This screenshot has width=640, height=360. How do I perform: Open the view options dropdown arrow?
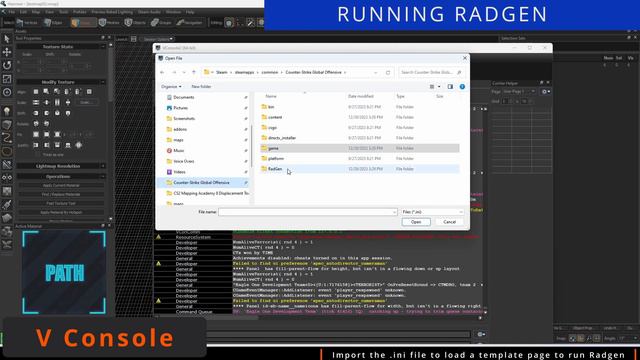point(440,87)
